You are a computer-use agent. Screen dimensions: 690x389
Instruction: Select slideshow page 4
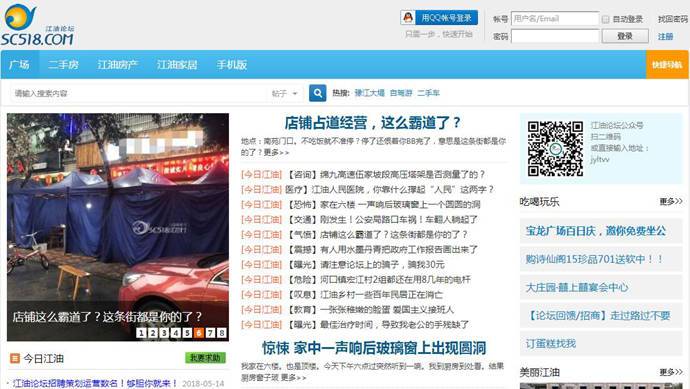pos(176,333)
